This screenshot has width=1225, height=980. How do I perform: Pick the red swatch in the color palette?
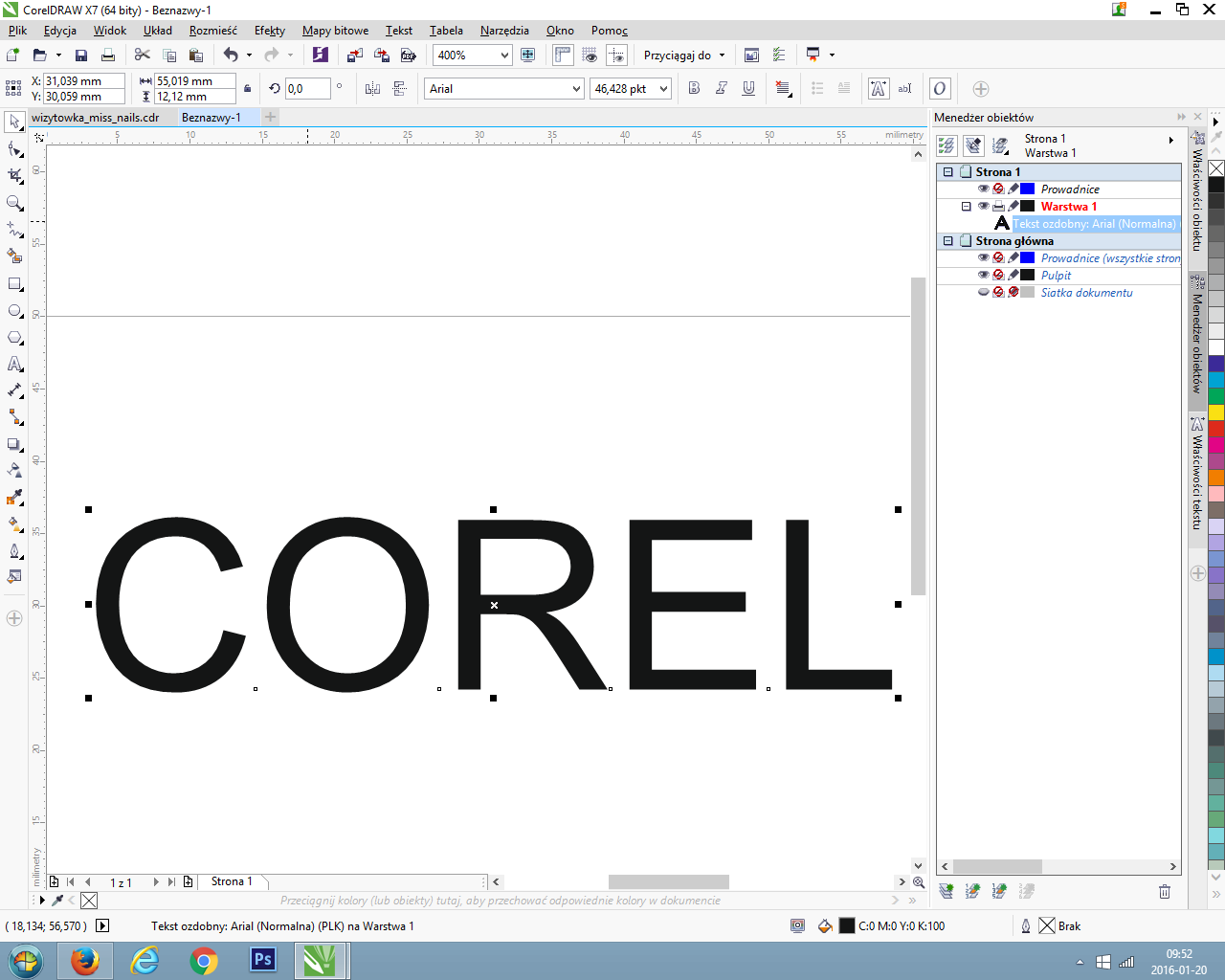[x=1215, y=429]
